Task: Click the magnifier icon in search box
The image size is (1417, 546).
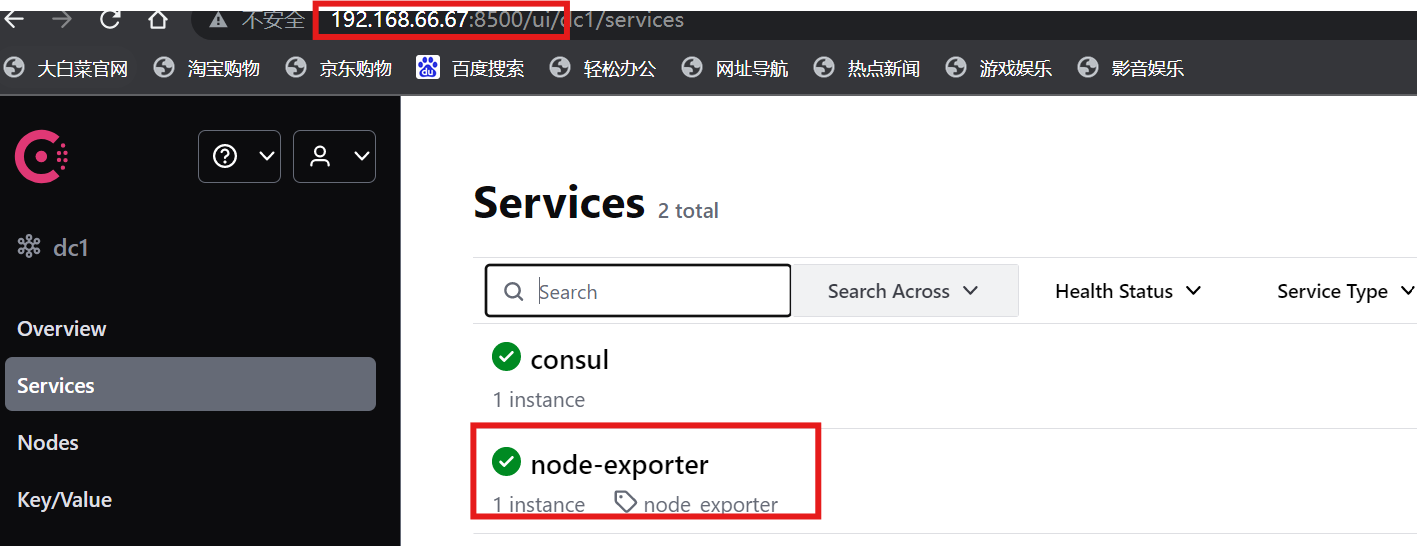Action: pos(514,291)
